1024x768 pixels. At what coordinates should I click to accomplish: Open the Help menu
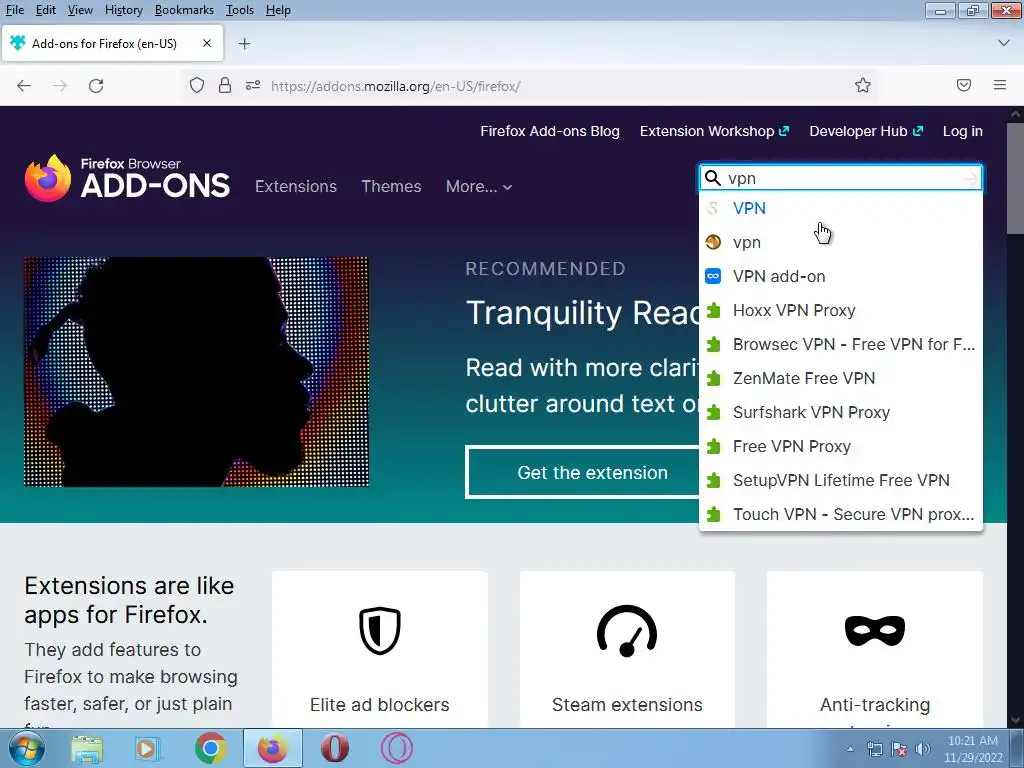[x=278, y=10]
